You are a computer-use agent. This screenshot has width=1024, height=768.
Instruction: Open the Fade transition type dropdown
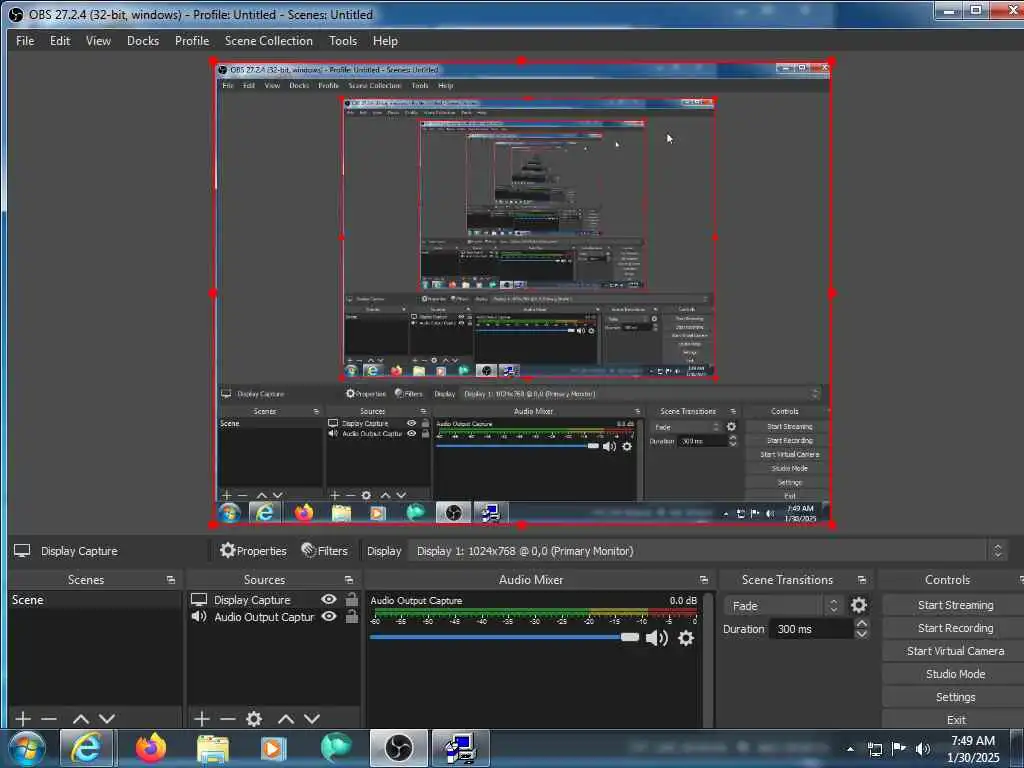(783, 605)
